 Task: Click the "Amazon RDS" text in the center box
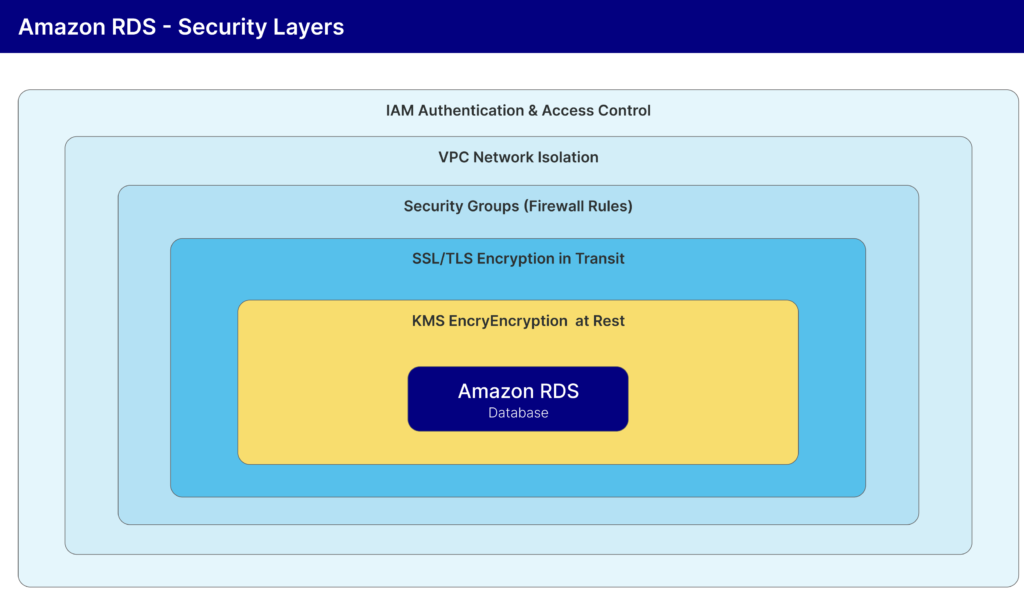click(518, 391)
